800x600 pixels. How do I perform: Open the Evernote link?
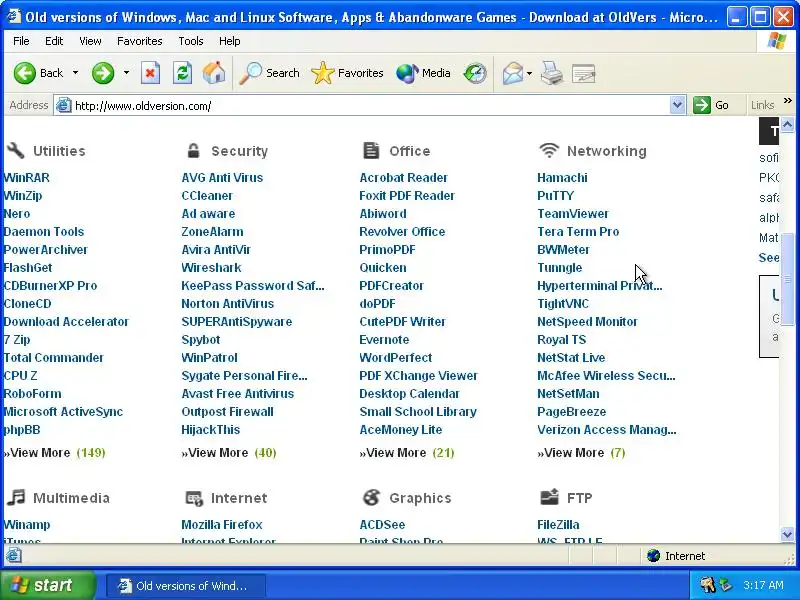[384, 339]
